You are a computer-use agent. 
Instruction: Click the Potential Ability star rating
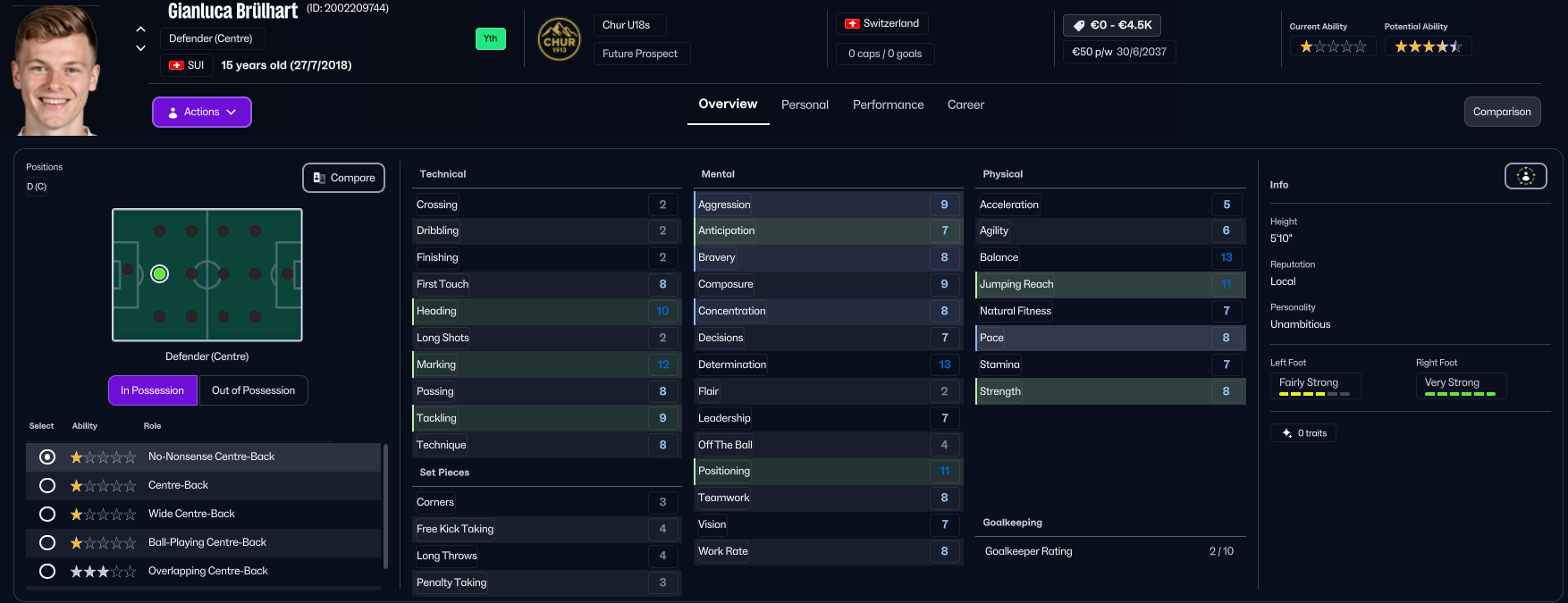[1428, 46]
